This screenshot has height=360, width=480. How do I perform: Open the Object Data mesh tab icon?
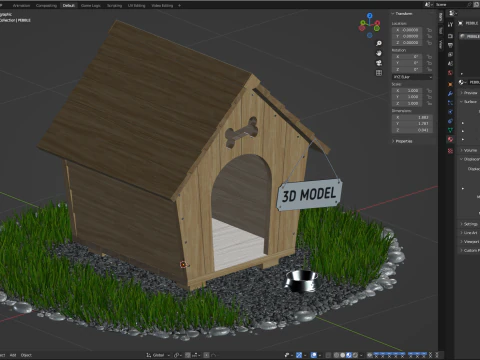click(450, 130)
